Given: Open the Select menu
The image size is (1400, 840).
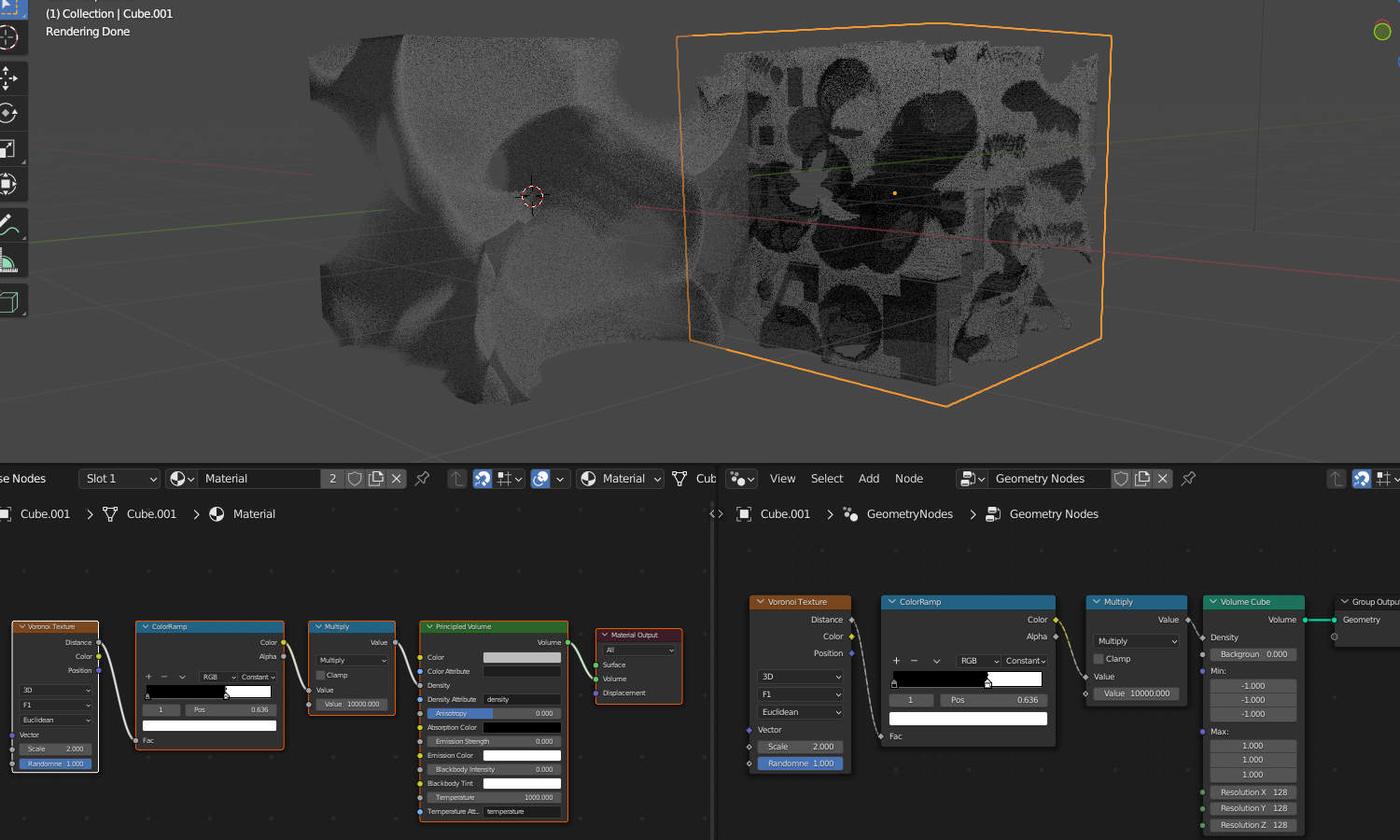Looking at the screenshot, I should tap(827, 479).
